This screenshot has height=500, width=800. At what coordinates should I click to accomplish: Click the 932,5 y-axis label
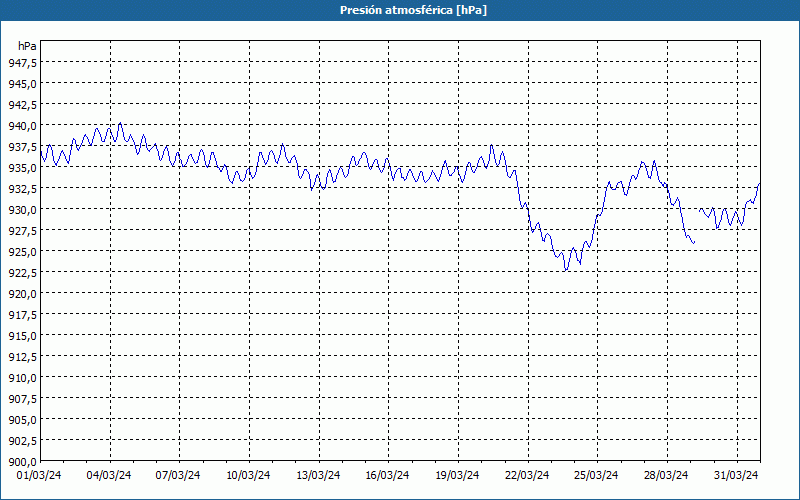pyautogui.click(x=22, y=188)
